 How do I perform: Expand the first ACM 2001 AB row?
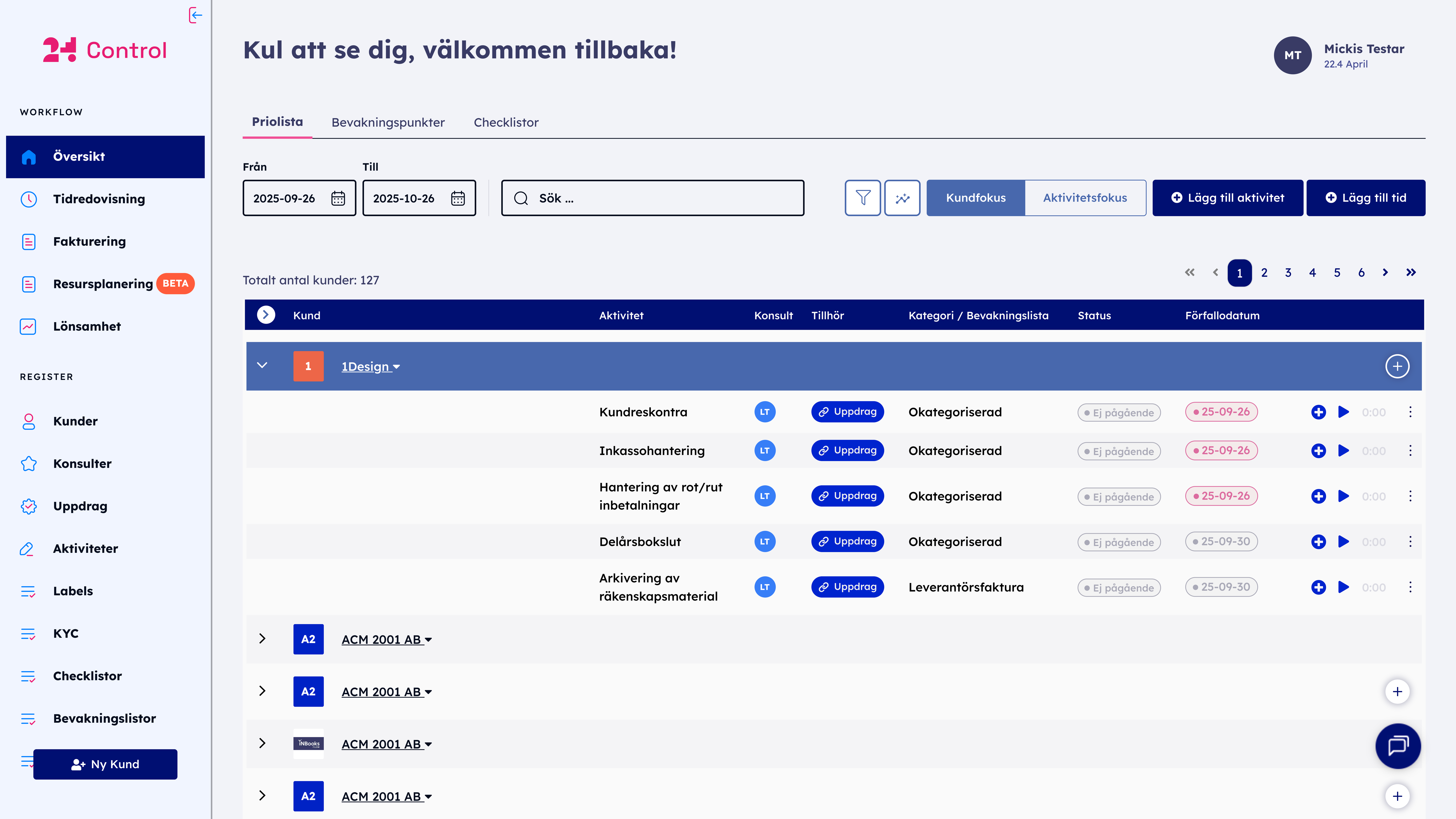pyautogui.click(x=262, y=639)
